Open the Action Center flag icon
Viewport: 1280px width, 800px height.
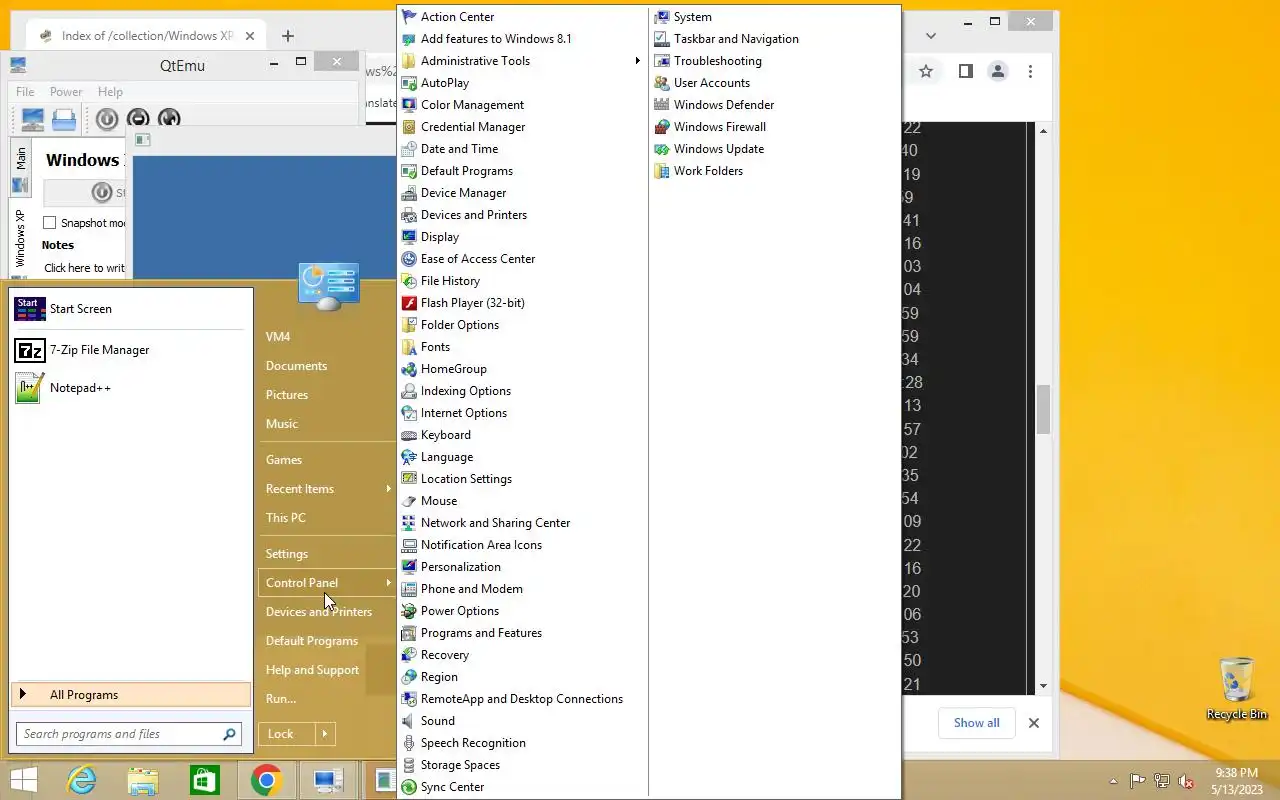(408, 17)
